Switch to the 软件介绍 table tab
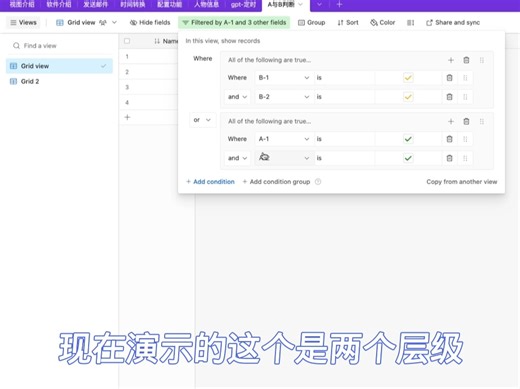Screen dimensions: 520x389 [59, 5]
